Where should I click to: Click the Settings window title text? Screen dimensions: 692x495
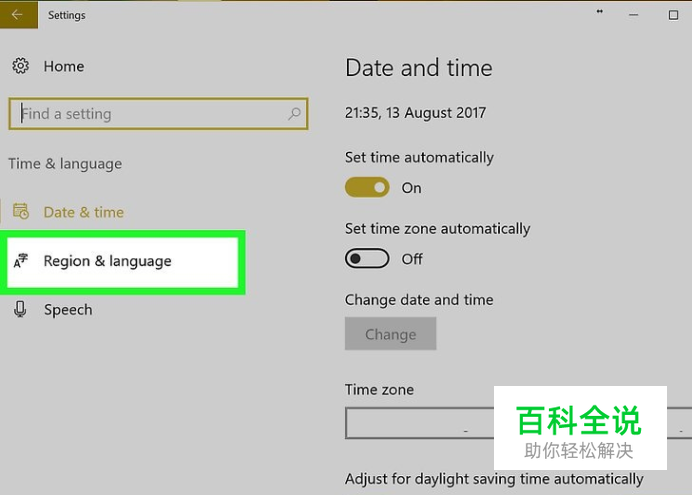point(67,15)
